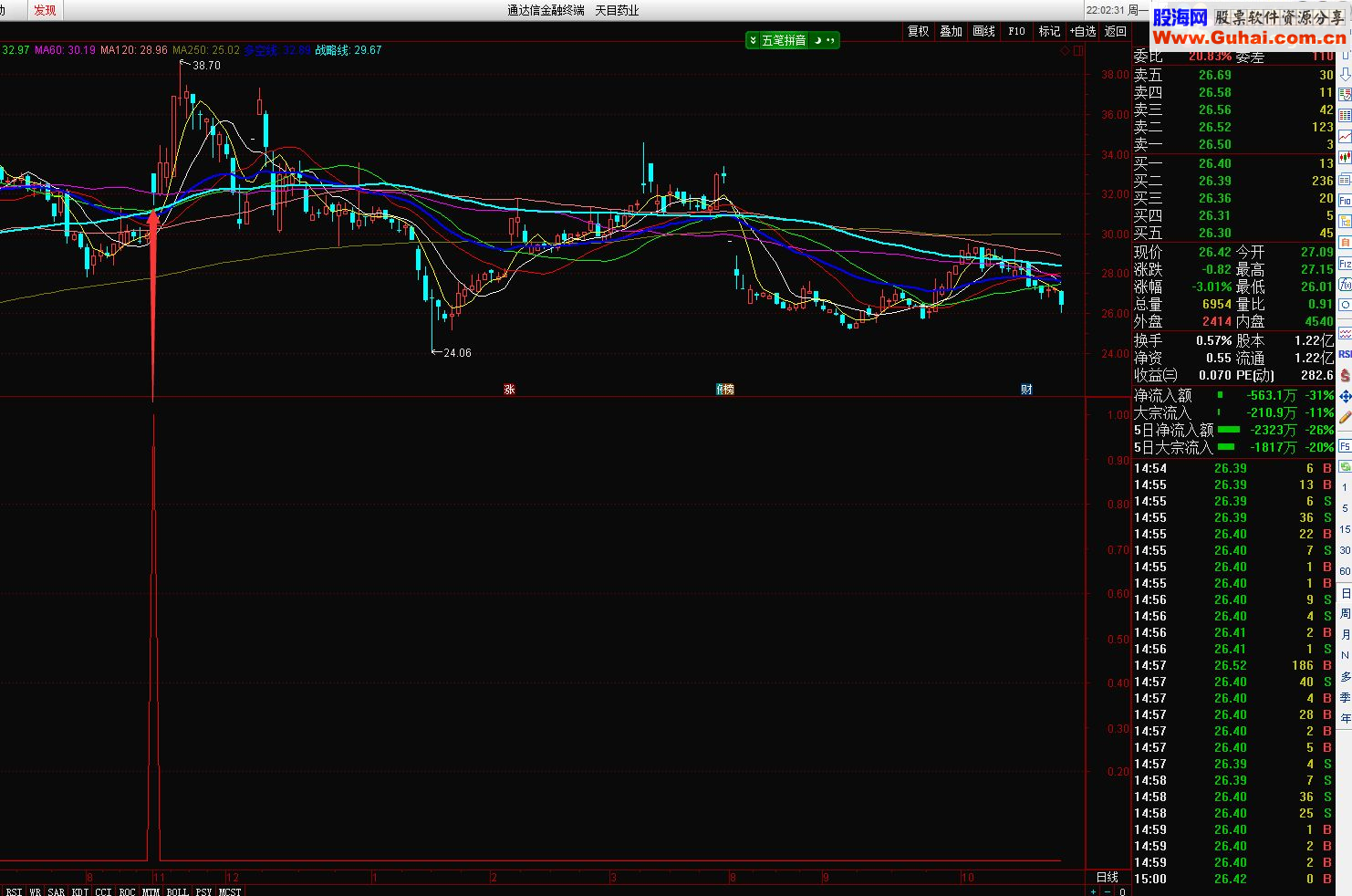
Task: Select the MCST indicator tab
Action: (x=230, y=891)
